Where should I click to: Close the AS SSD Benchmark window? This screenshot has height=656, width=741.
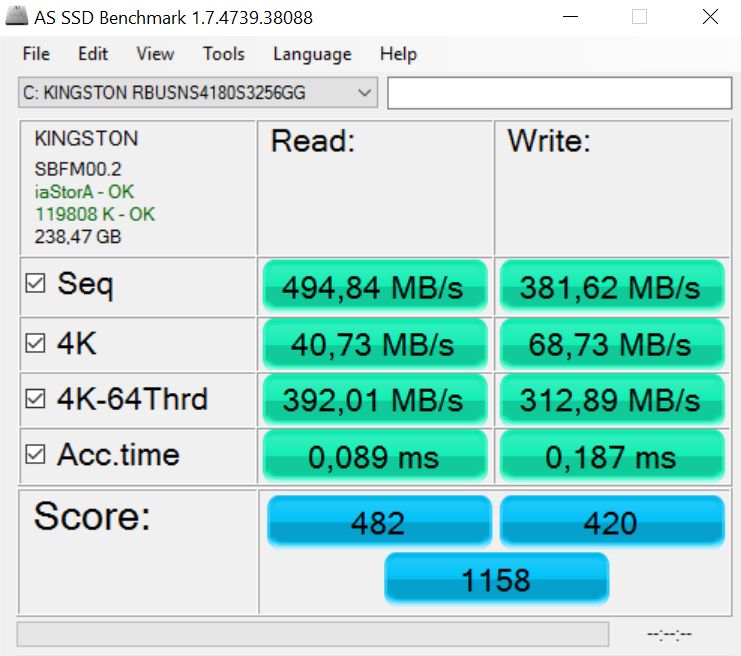710,17
